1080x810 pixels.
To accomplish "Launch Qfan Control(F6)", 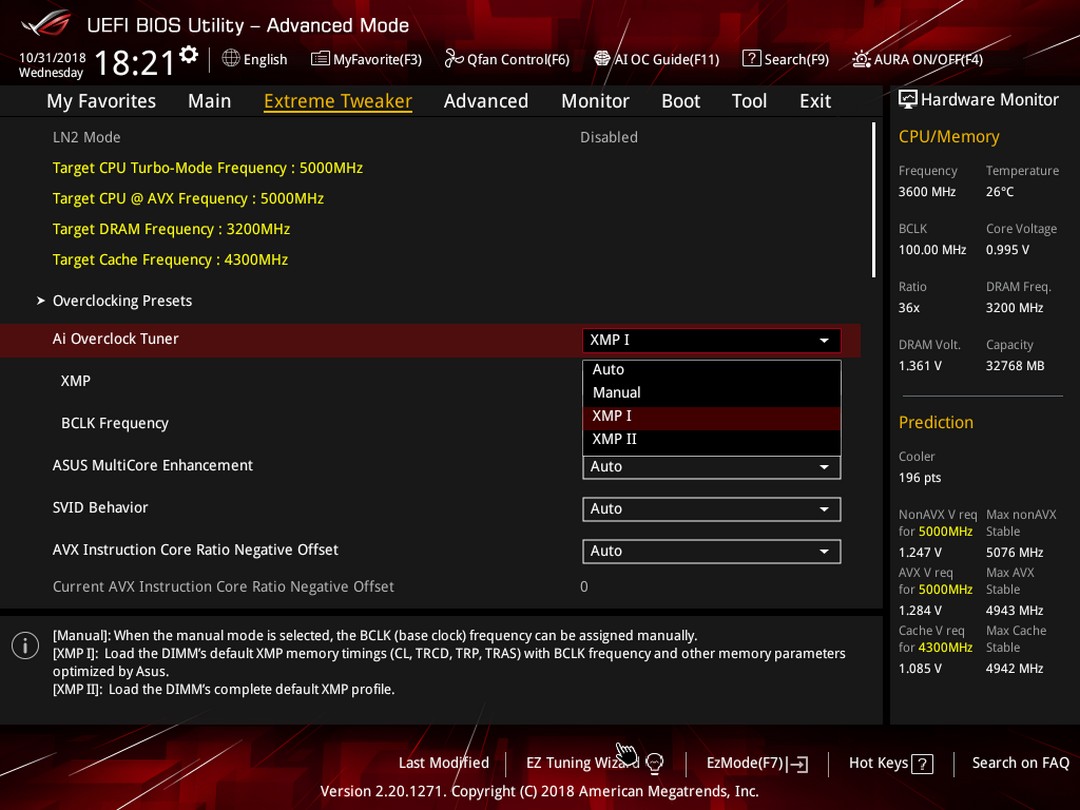I will click(x=507, y=59).
